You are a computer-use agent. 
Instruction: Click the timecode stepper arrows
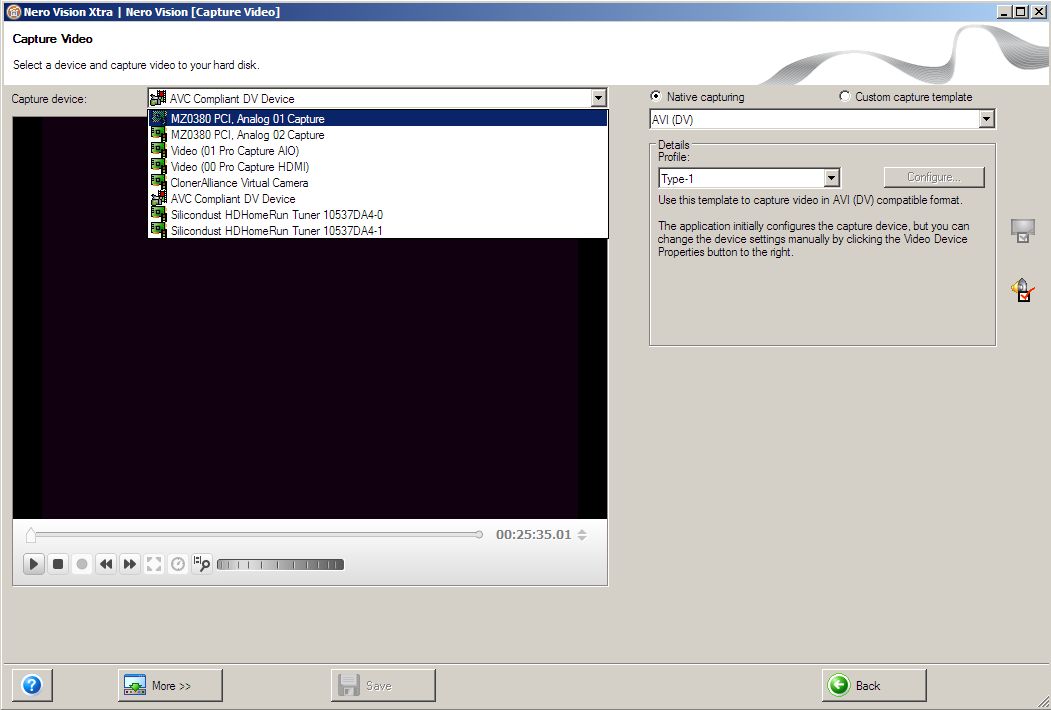582,535
